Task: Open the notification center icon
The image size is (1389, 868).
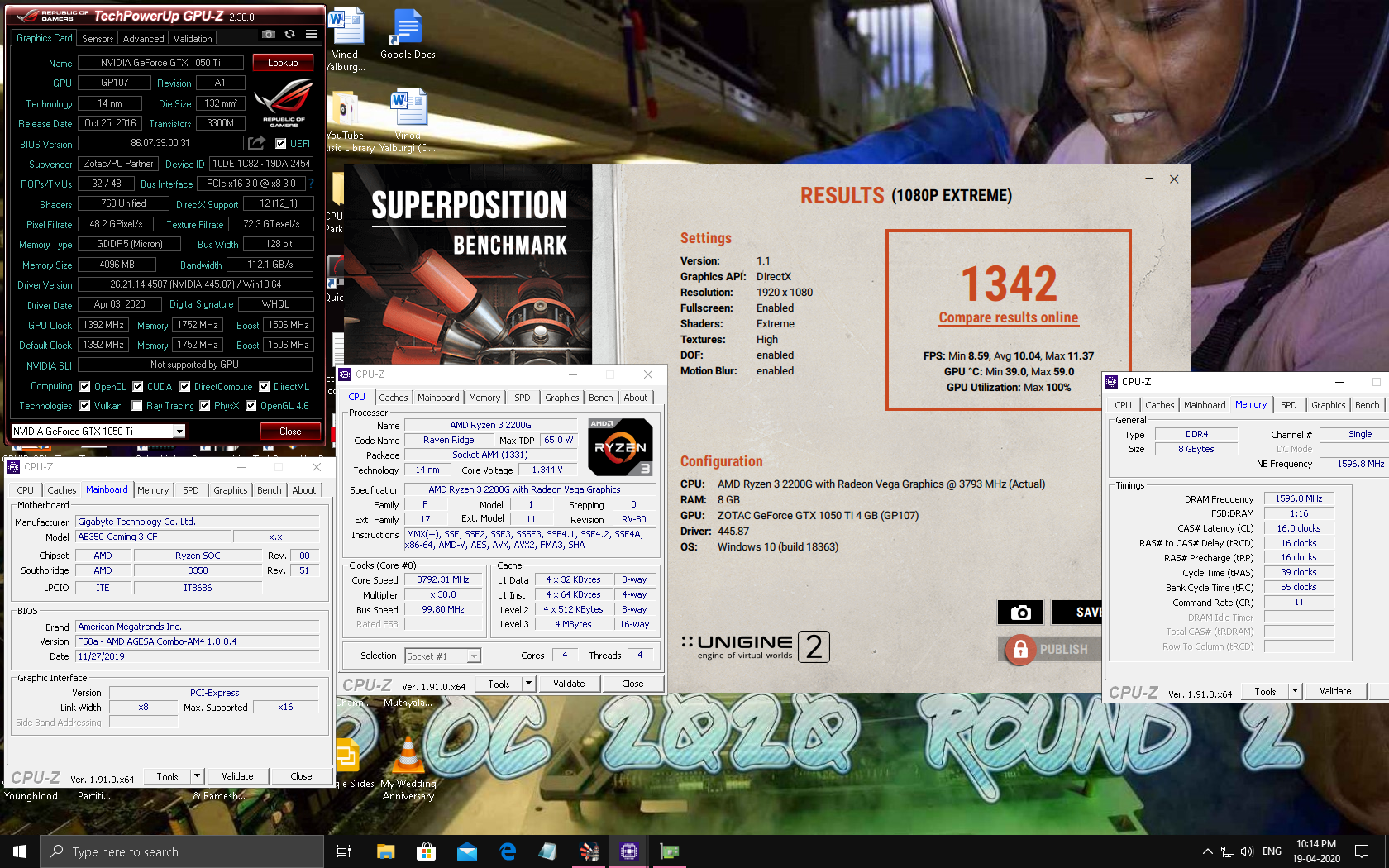Action: click(x=1362, y=851)
